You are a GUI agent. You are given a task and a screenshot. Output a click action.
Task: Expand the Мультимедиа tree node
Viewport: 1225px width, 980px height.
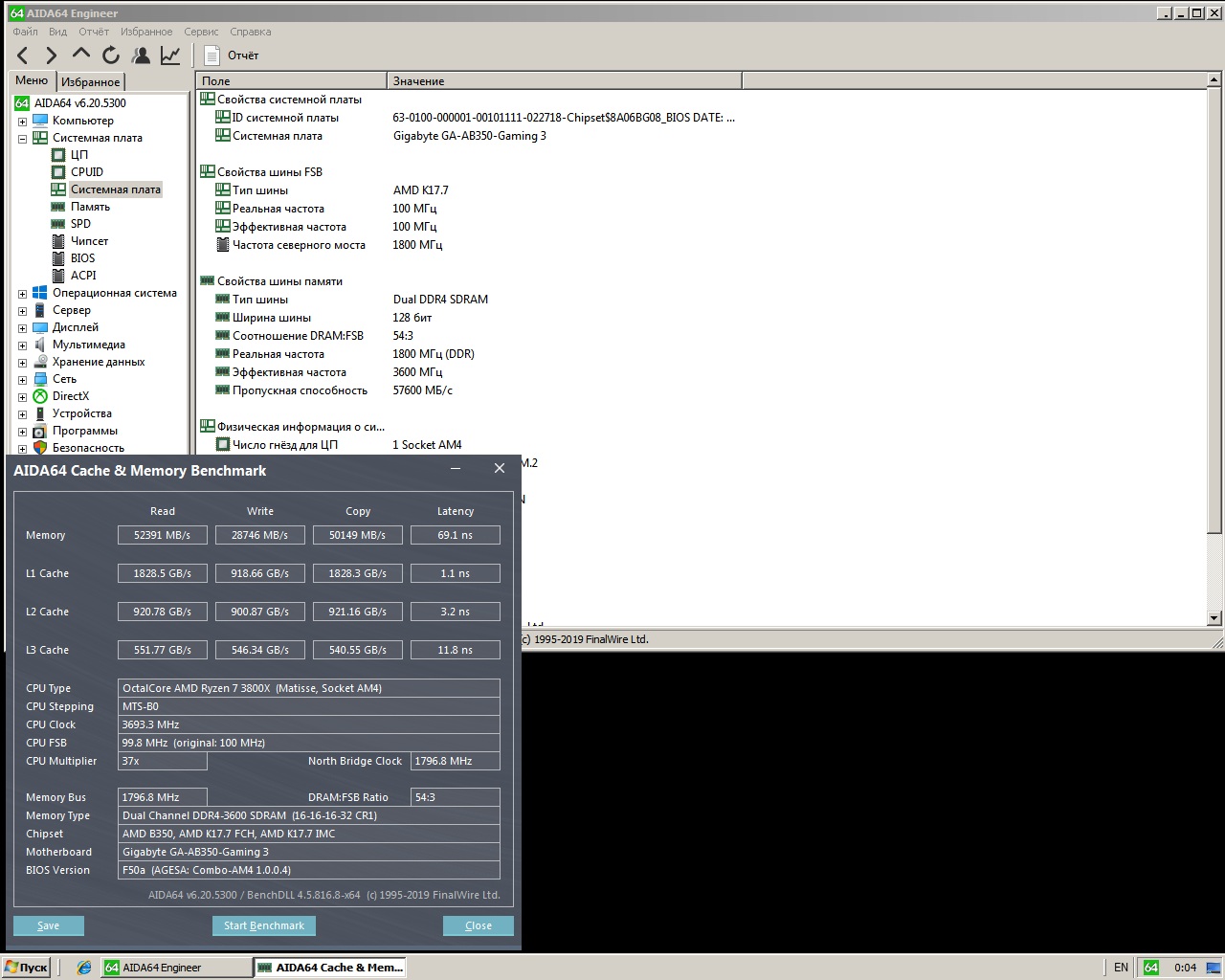coord(22,345)
